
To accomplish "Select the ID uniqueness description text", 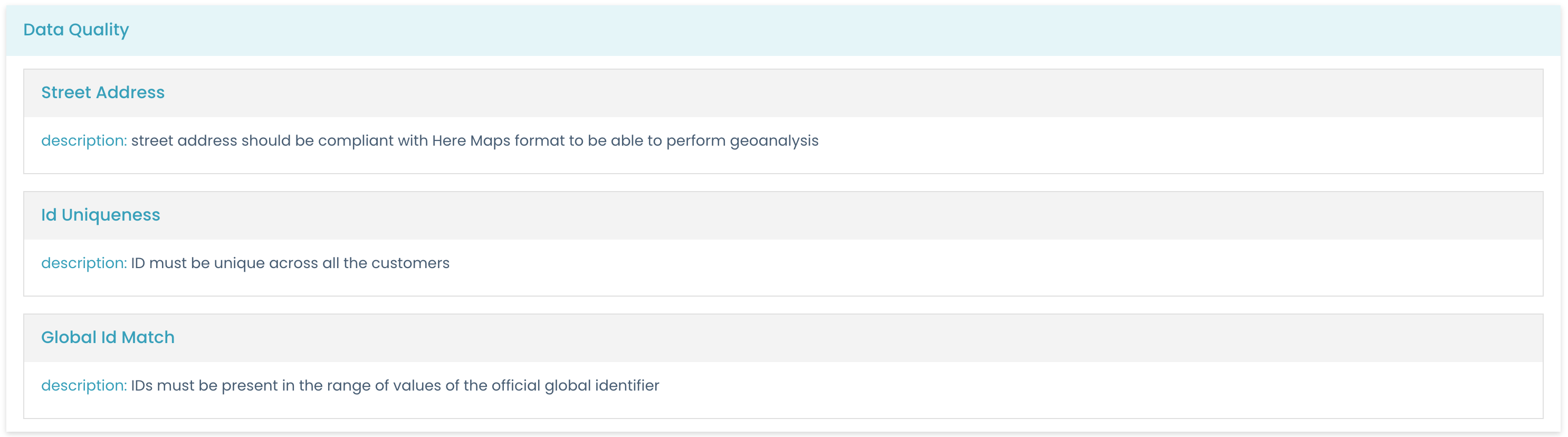I will point(290,263).
